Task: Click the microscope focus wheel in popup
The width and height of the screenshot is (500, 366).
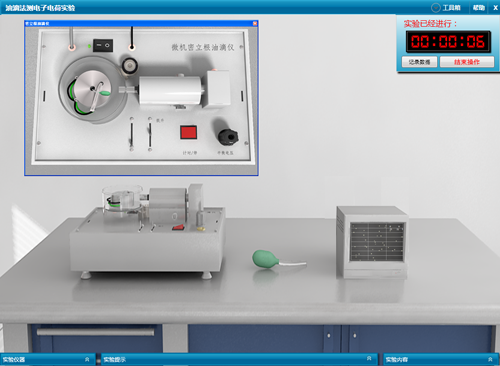Action: click(129, 66)
